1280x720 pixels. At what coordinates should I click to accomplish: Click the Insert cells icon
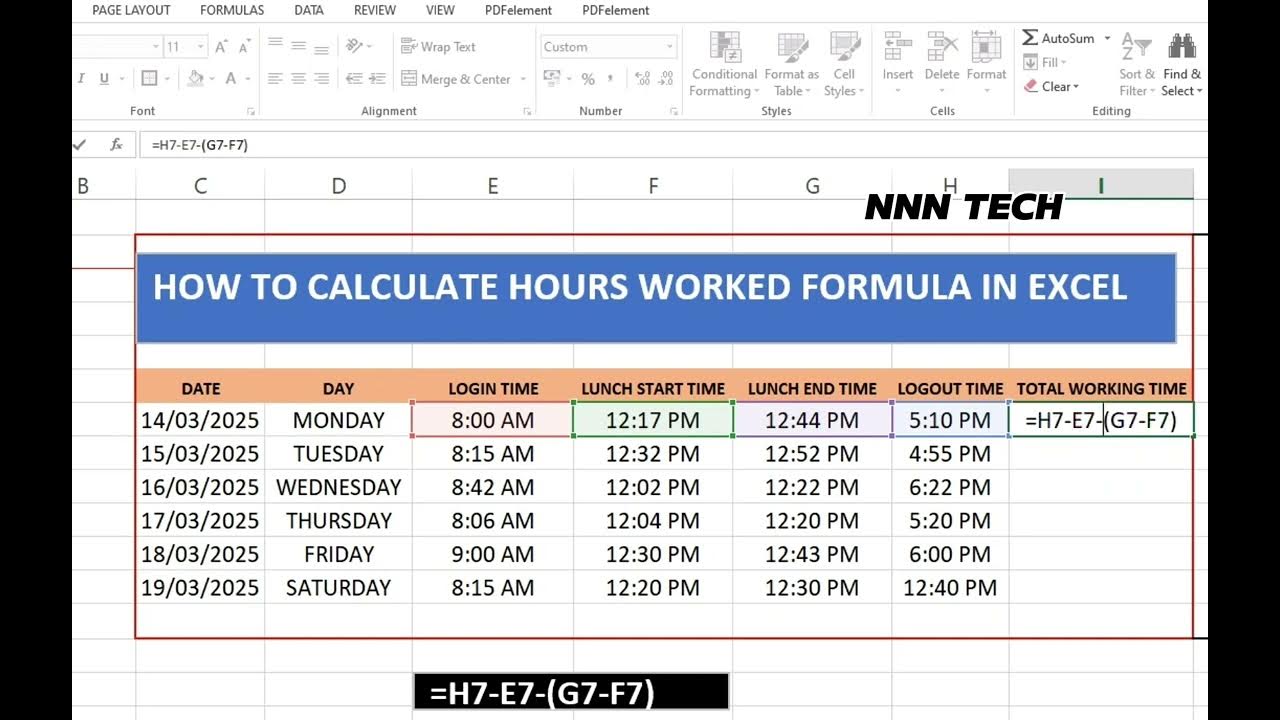click(897, 47)
